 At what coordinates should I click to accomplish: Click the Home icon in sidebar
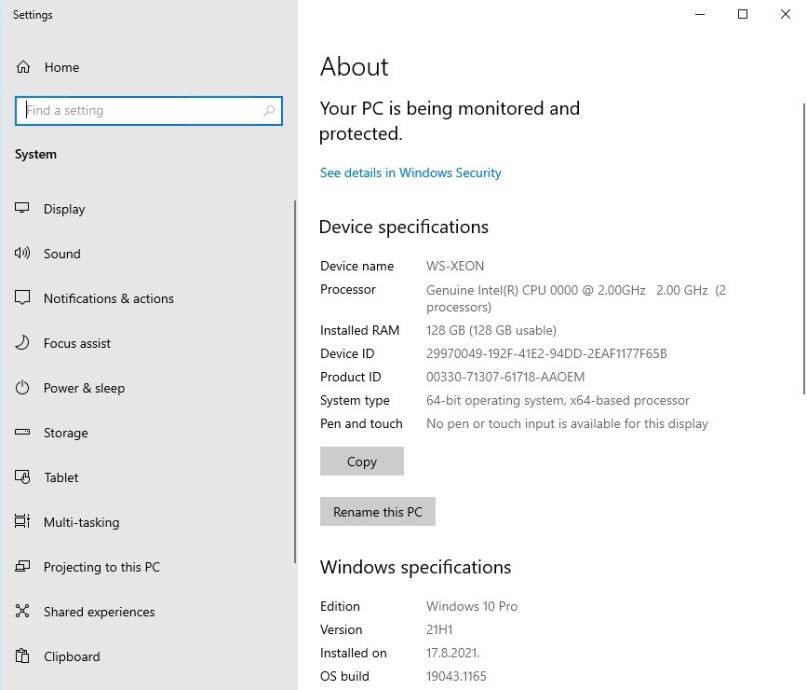click(23, 67)
